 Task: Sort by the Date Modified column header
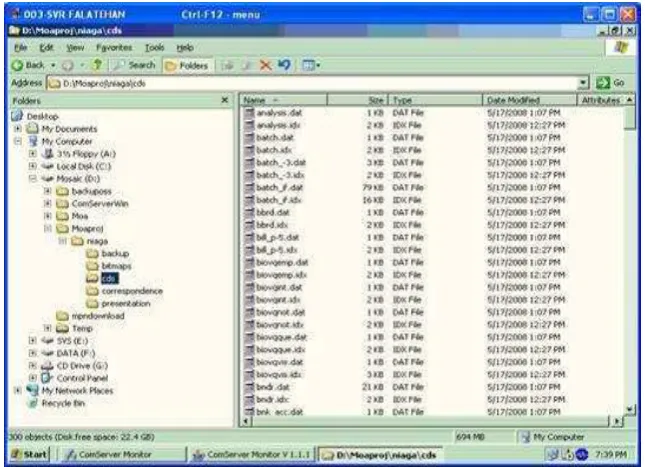point(529,100)
